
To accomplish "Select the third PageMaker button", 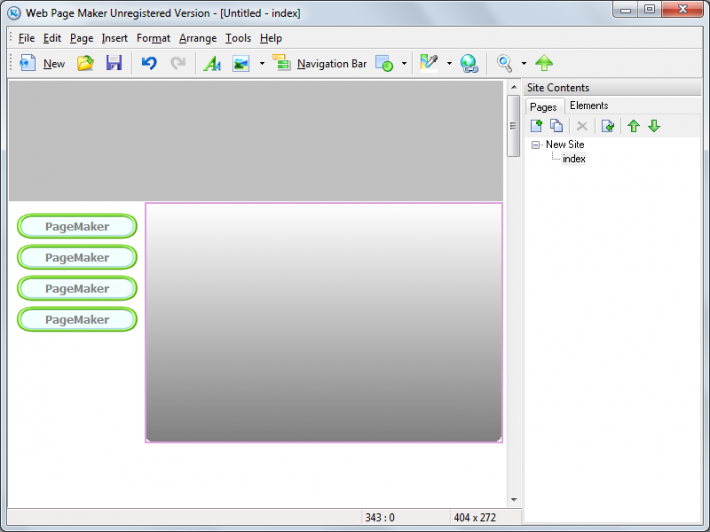I will pos(77,288).
